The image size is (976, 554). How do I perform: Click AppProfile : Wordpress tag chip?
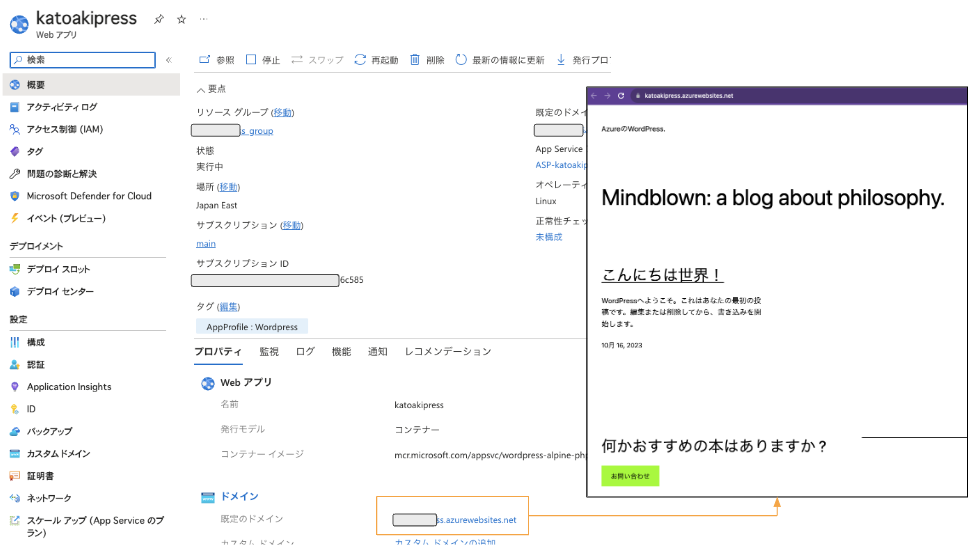pyautogui.click(x=252, y=327)
